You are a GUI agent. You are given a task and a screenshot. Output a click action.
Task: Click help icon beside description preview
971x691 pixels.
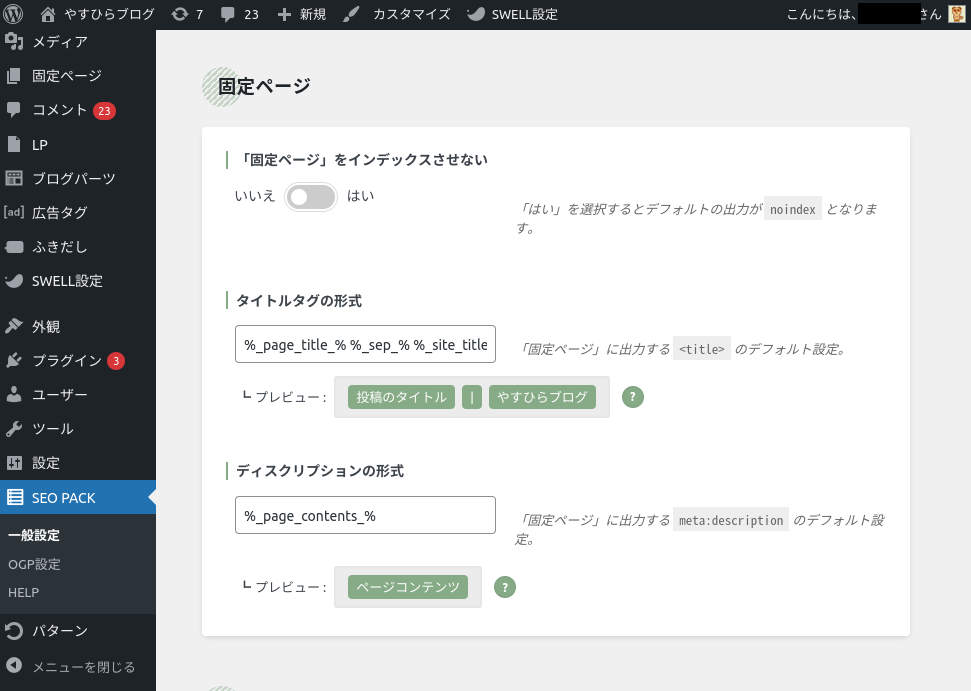[x=506, y=587]
